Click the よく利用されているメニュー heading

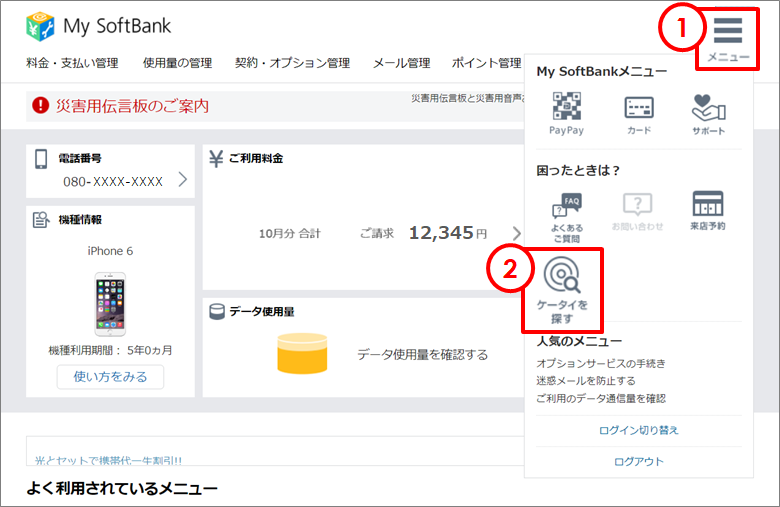[122, 488]
